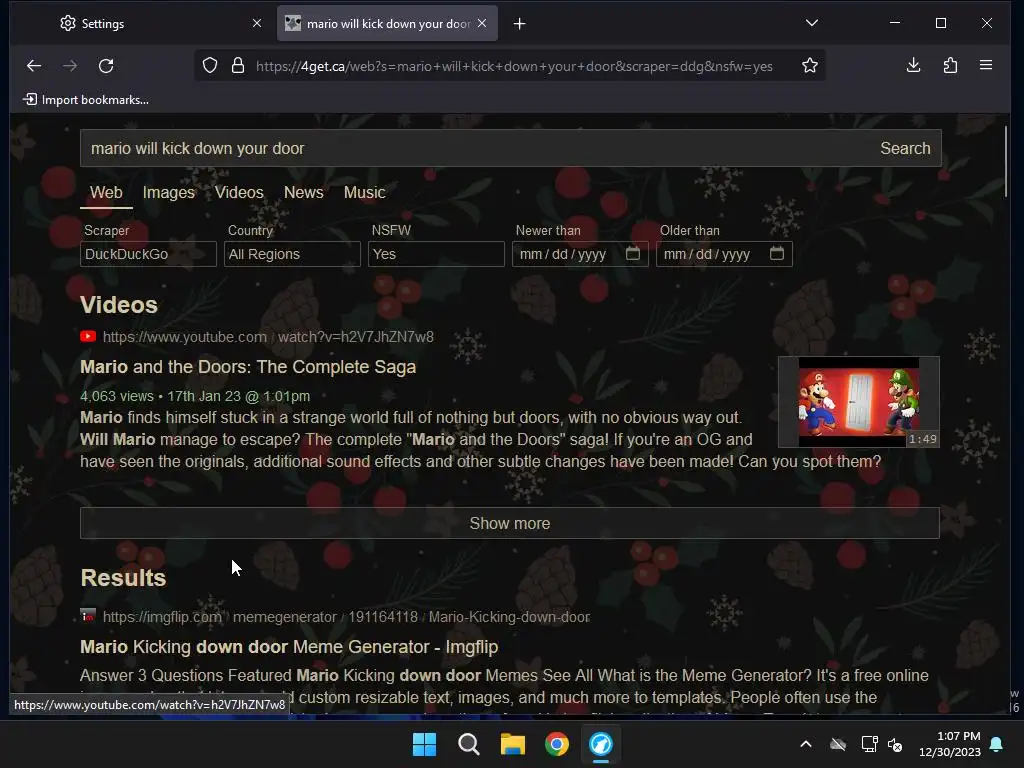This screenshot has height=768, width=1024.
Task: Bookmark this page with the star
Action: click(810, 65)
